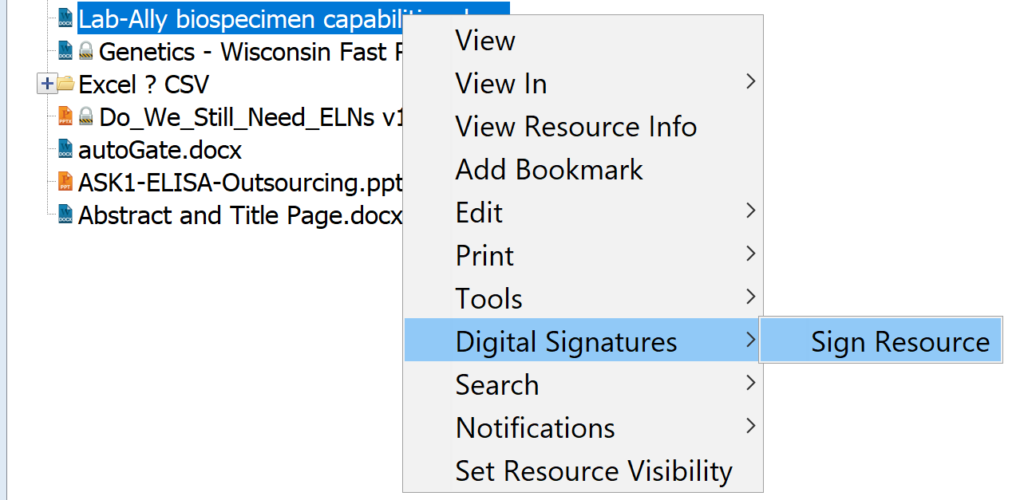Open the Edit submenu
1024x500 pixels.
(x=479, y=213)
